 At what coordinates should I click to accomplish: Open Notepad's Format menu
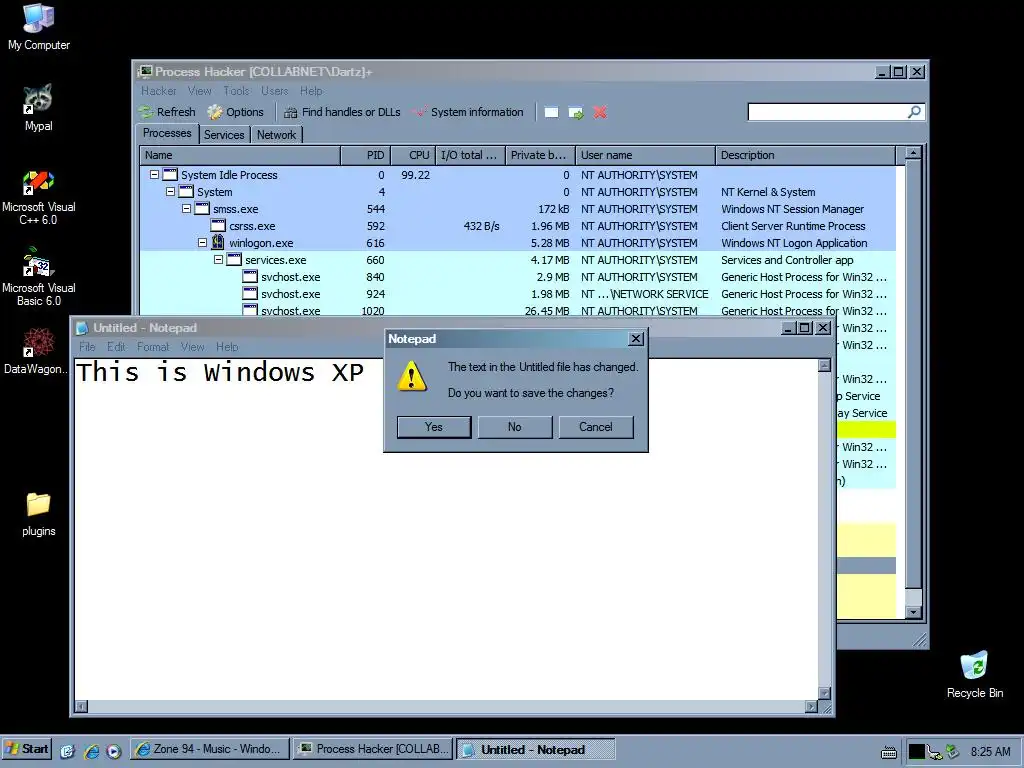tap(153, 347)
